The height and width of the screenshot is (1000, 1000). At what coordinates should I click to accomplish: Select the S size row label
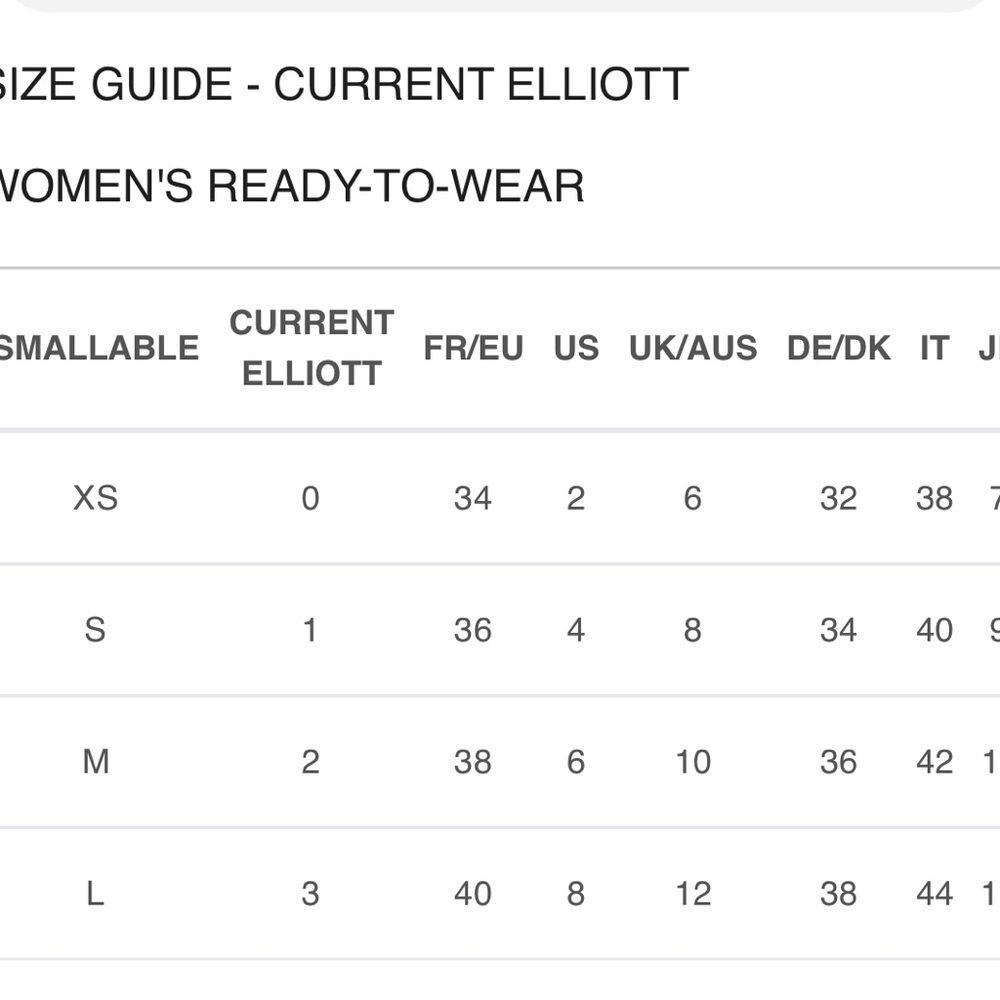pyautogui.click(x=95, y=630)
